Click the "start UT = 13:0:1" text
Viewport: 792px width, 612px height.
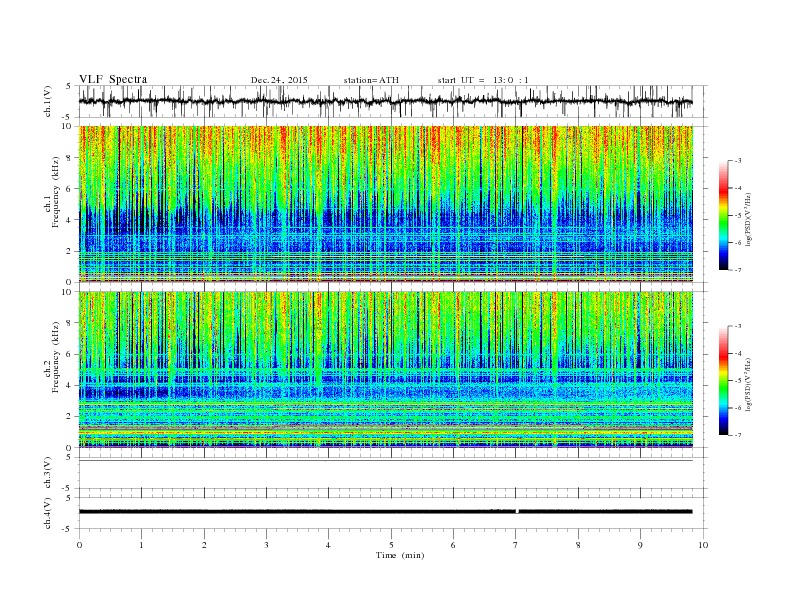[483, 80]
